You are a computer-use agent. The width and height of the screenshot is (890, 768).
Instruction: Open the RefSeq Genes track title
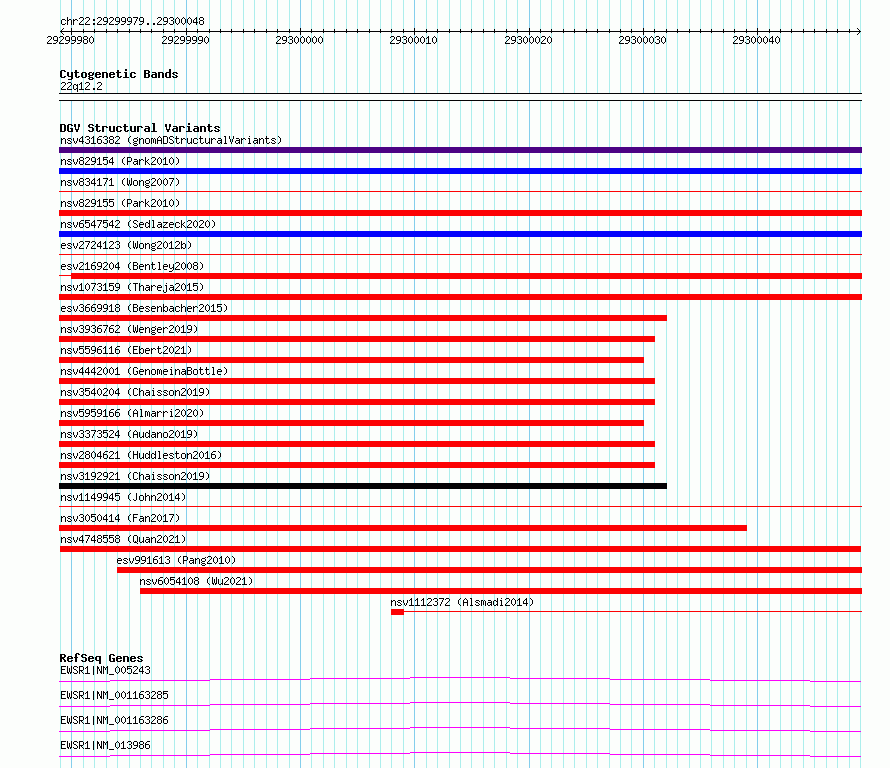click(x=101, y=658)
